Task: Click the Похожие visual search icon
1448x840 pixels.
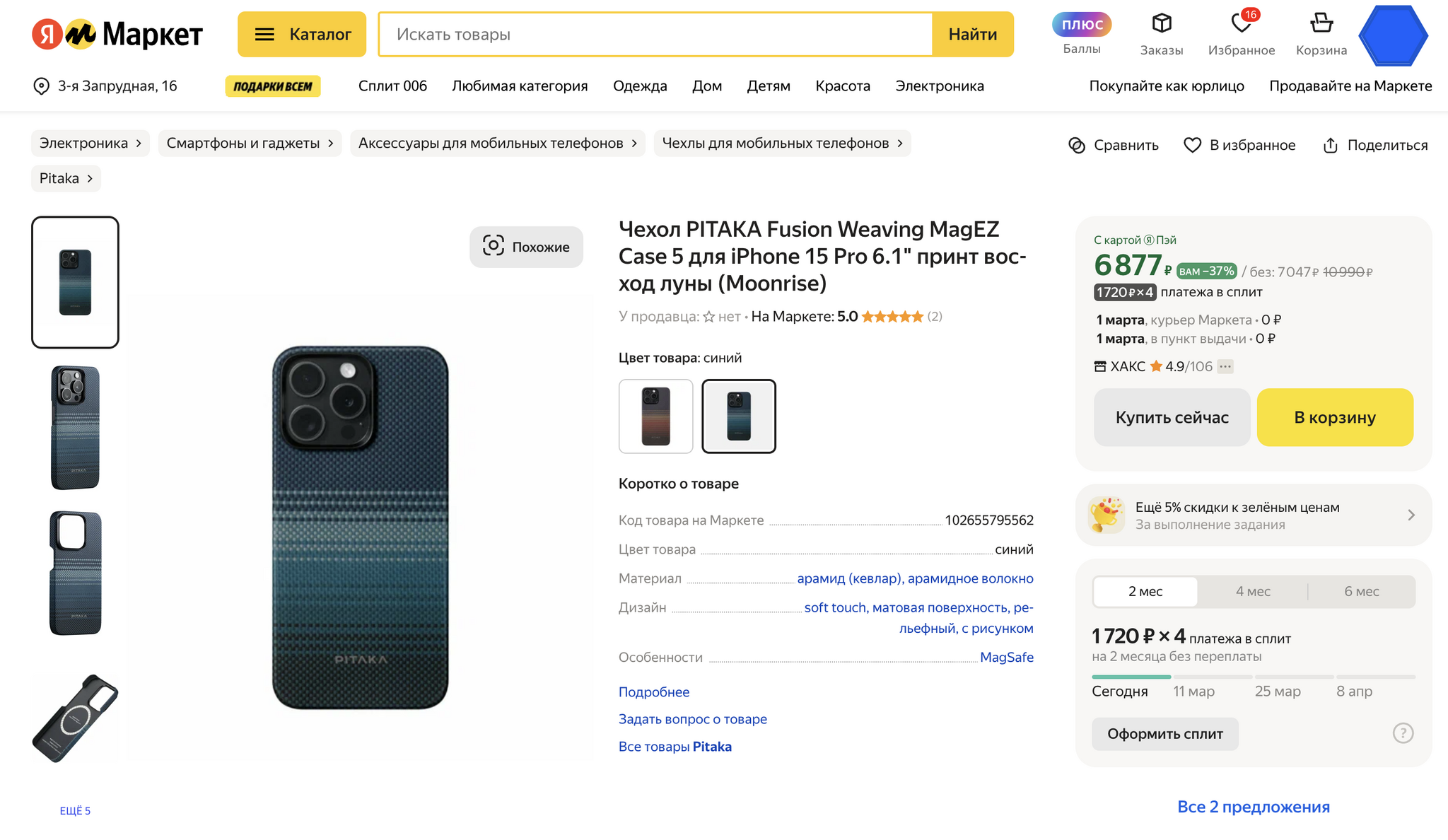Action: pyautogui.click(x=494, y=246)
